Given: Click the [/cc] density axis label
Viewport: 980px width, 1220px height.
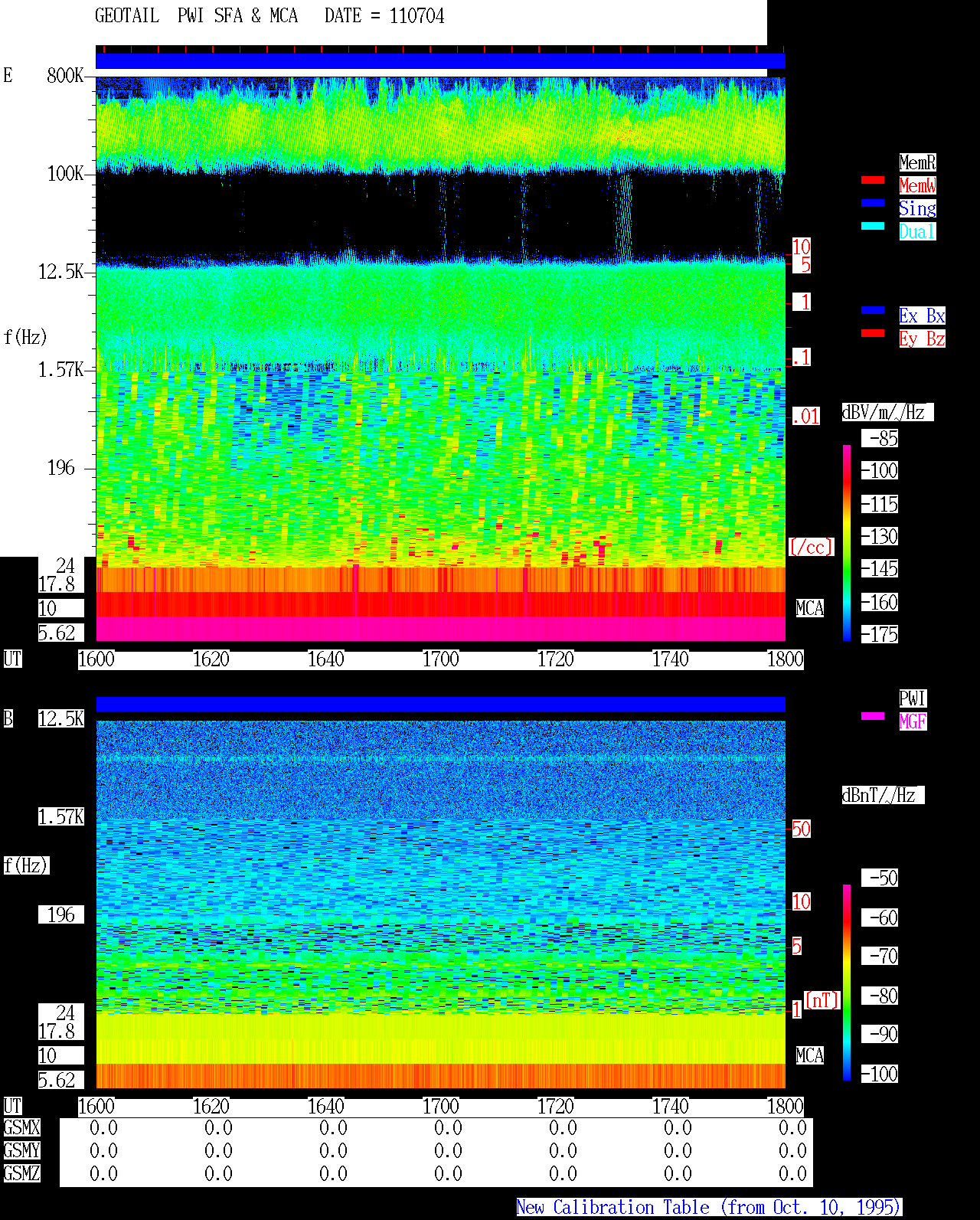Looking at the screenshot, I should 811,548.
